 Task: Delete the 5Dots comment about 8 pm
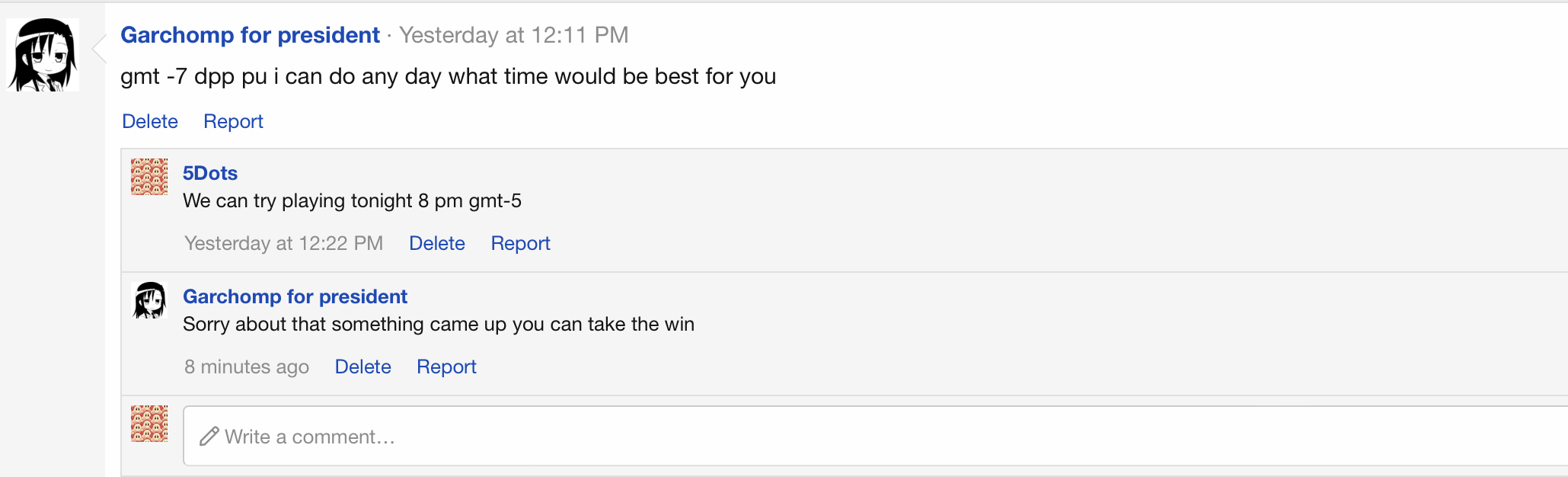(x=437, y=243)
